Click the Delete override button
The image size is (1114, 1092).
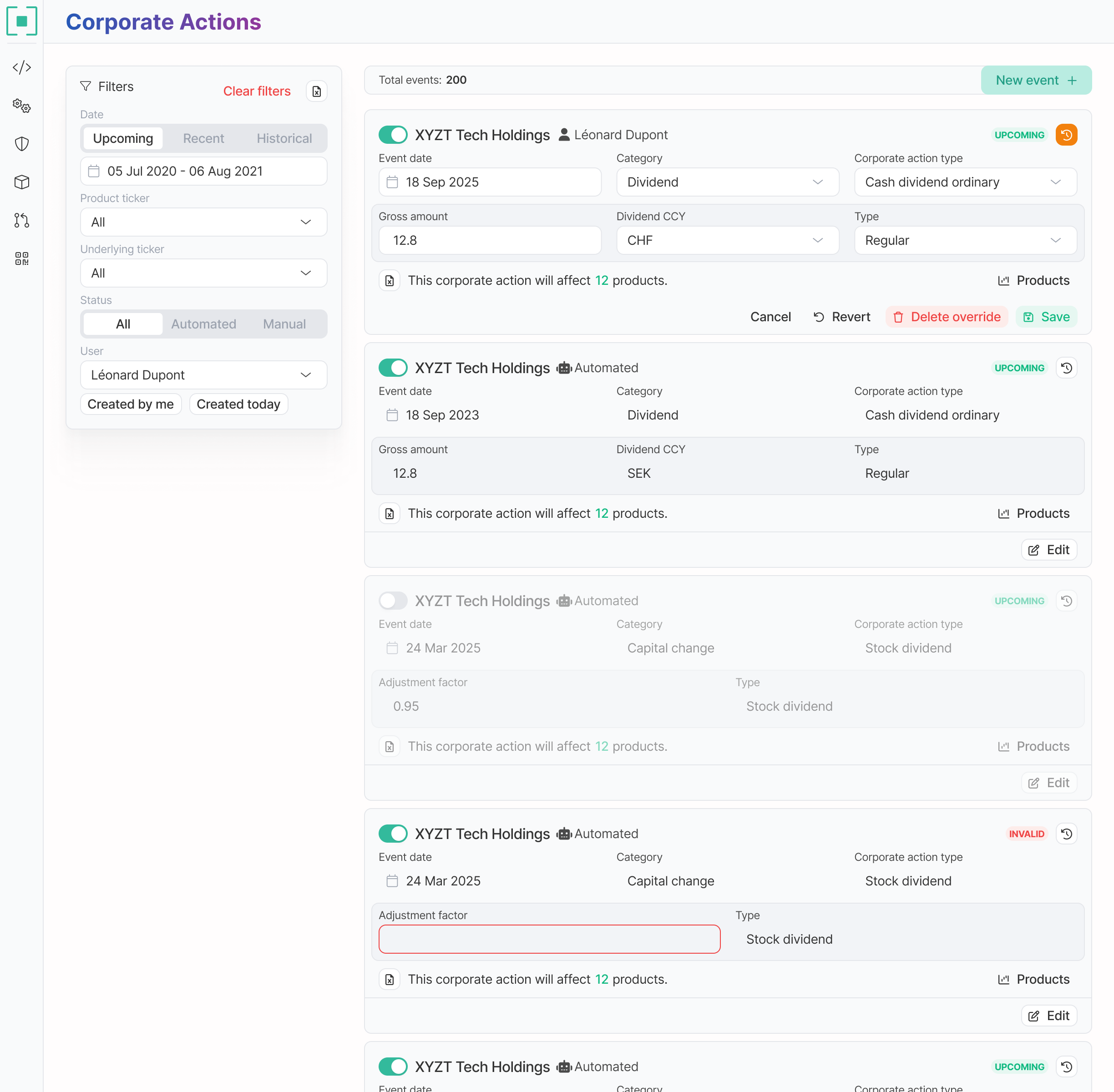[x=947, y=317]
